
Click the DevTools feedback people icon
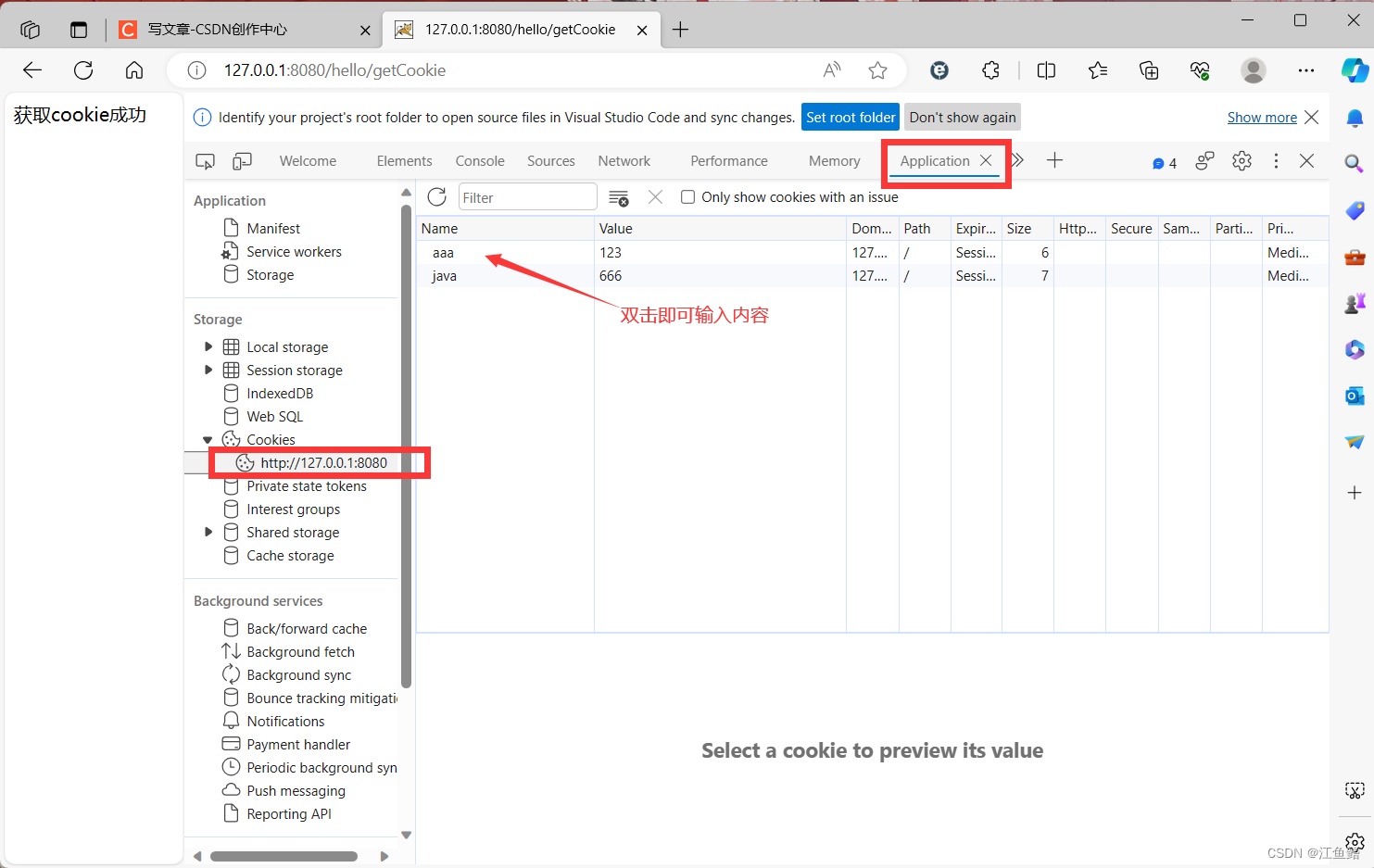[1204, 161]
